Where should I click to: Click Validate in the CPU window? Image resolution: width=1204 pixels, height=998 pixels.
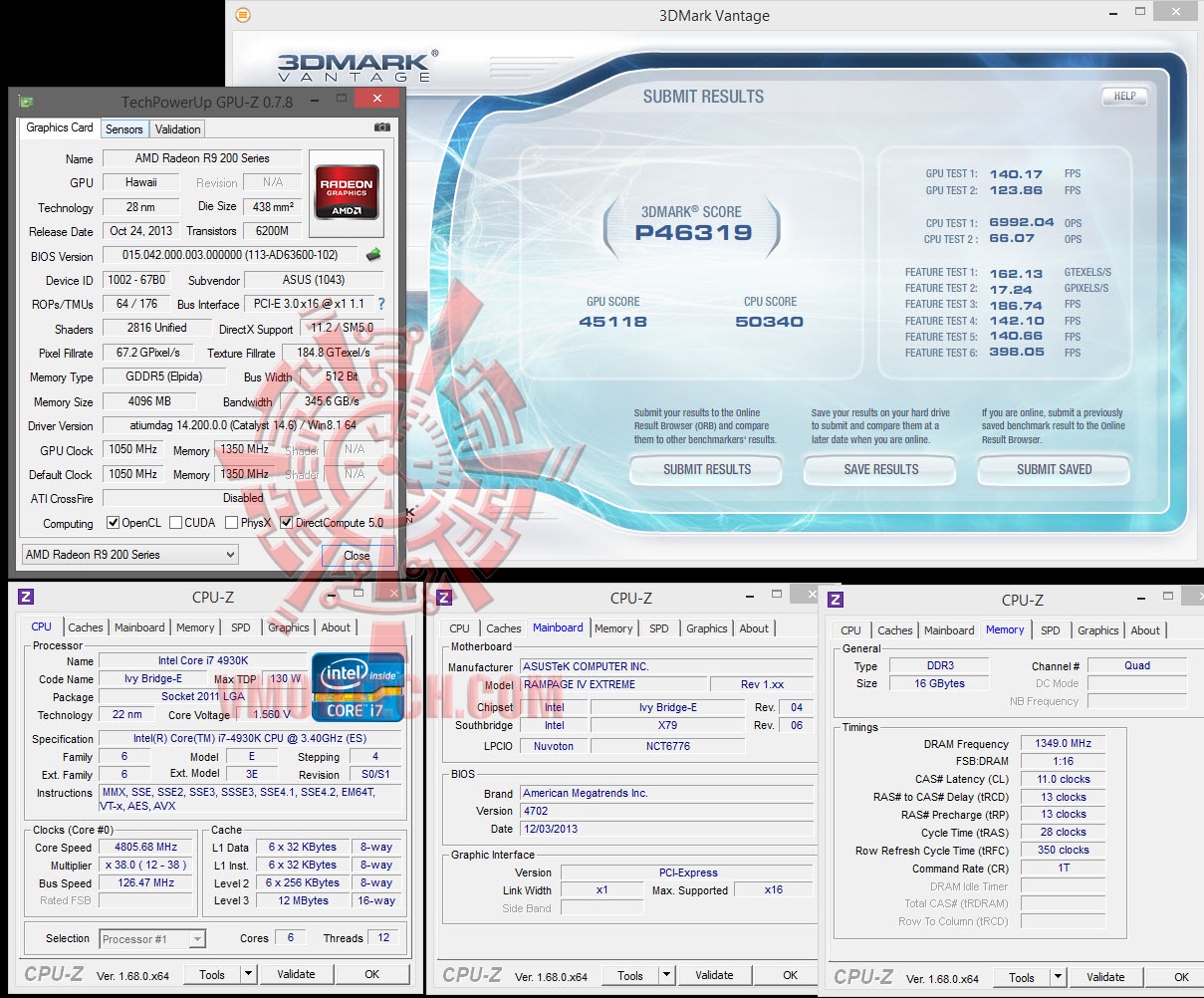point(296,974)
